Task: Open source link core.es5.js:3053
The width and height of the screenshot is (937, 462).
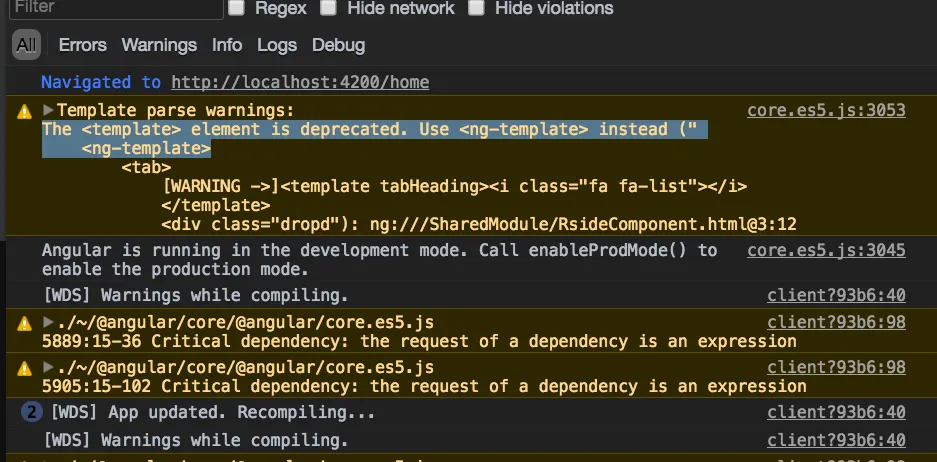Action: pyautogui.click(x=826, y=111)
